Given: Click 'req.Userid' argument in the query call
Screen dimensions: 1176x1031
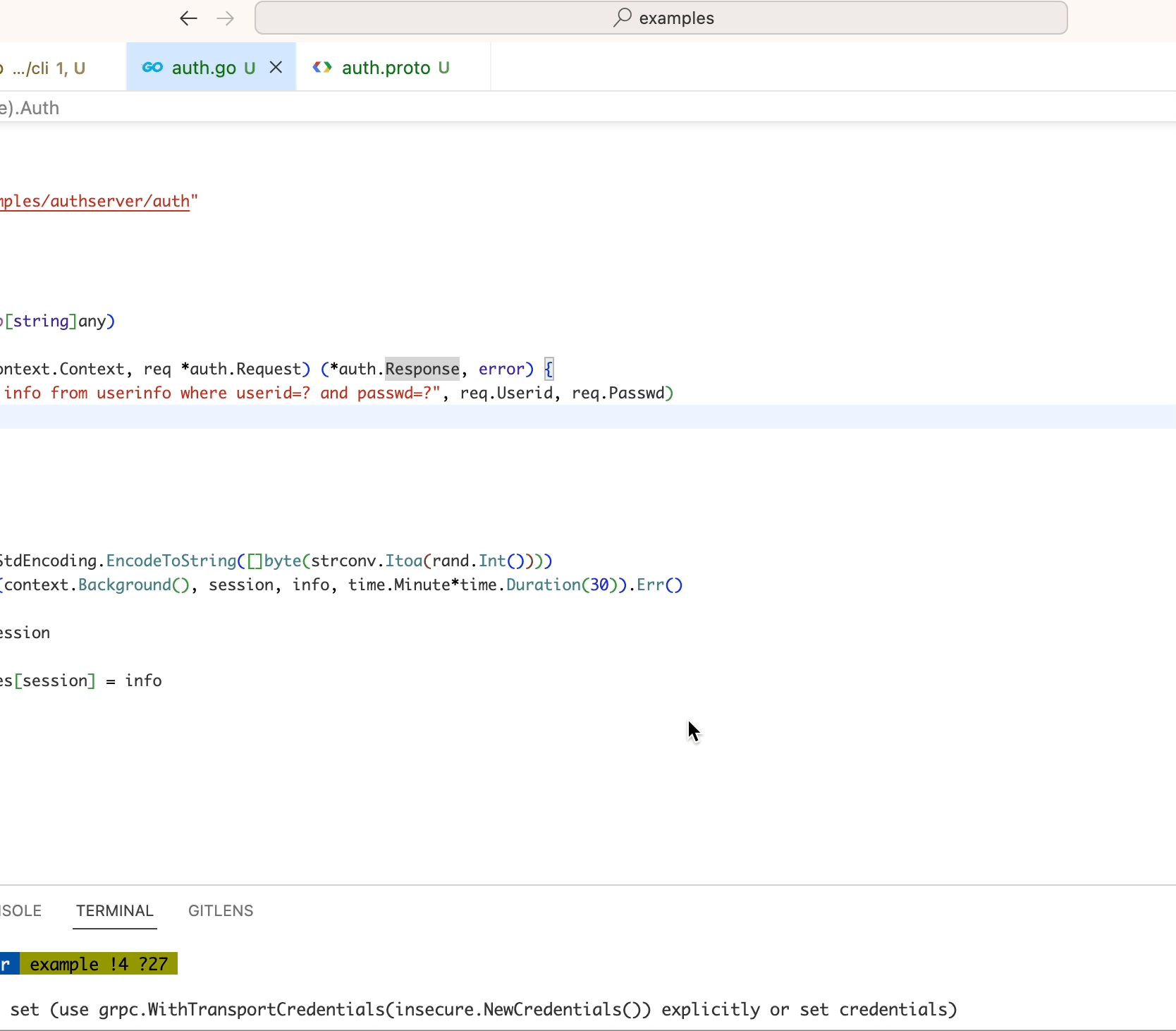Looking at the screenshot, I should [x=506, y=394].
